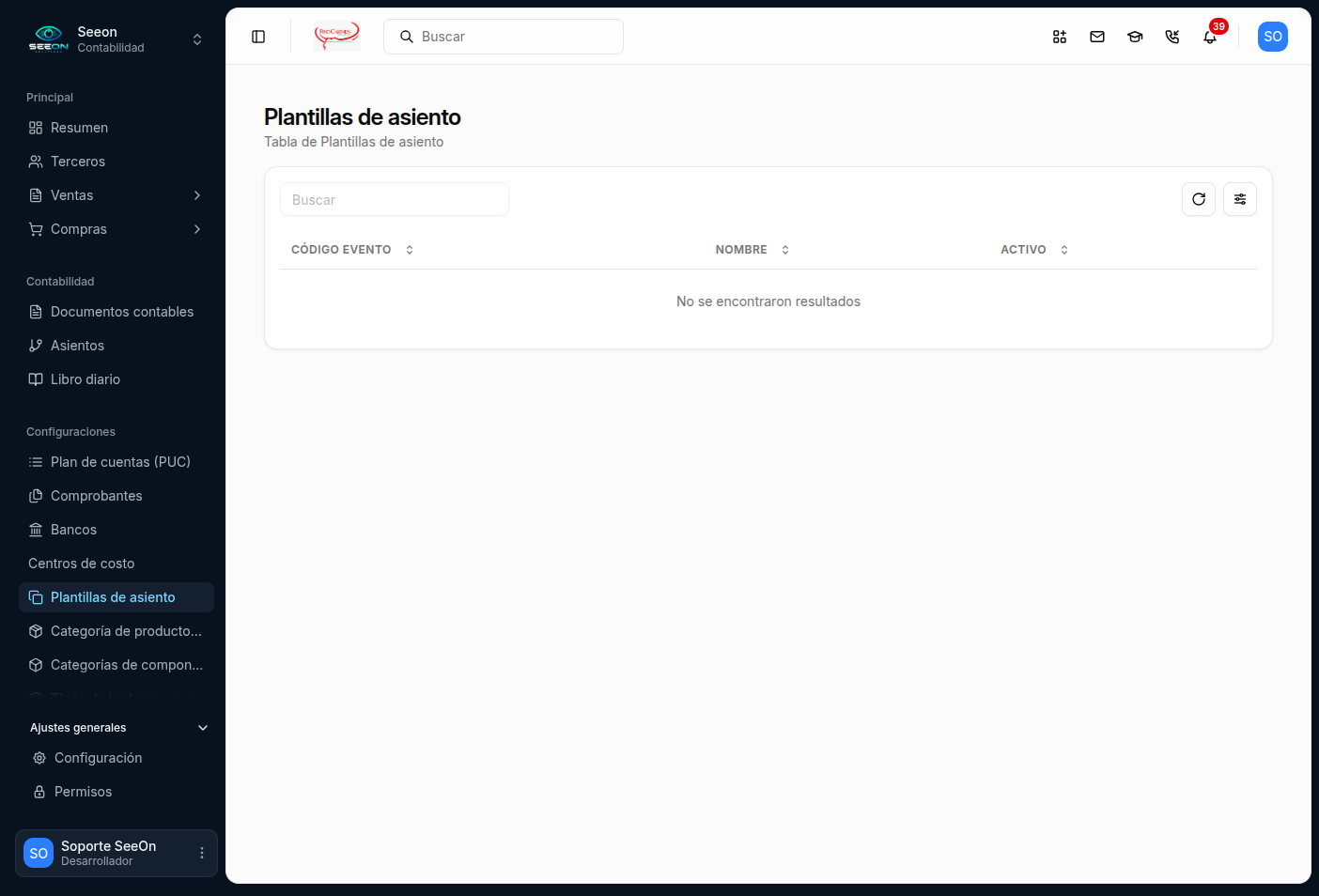1319x896 pixels.
Task: Open the Seeon Contabilidad workspace switcher
Action: click(x=116, y=39)
